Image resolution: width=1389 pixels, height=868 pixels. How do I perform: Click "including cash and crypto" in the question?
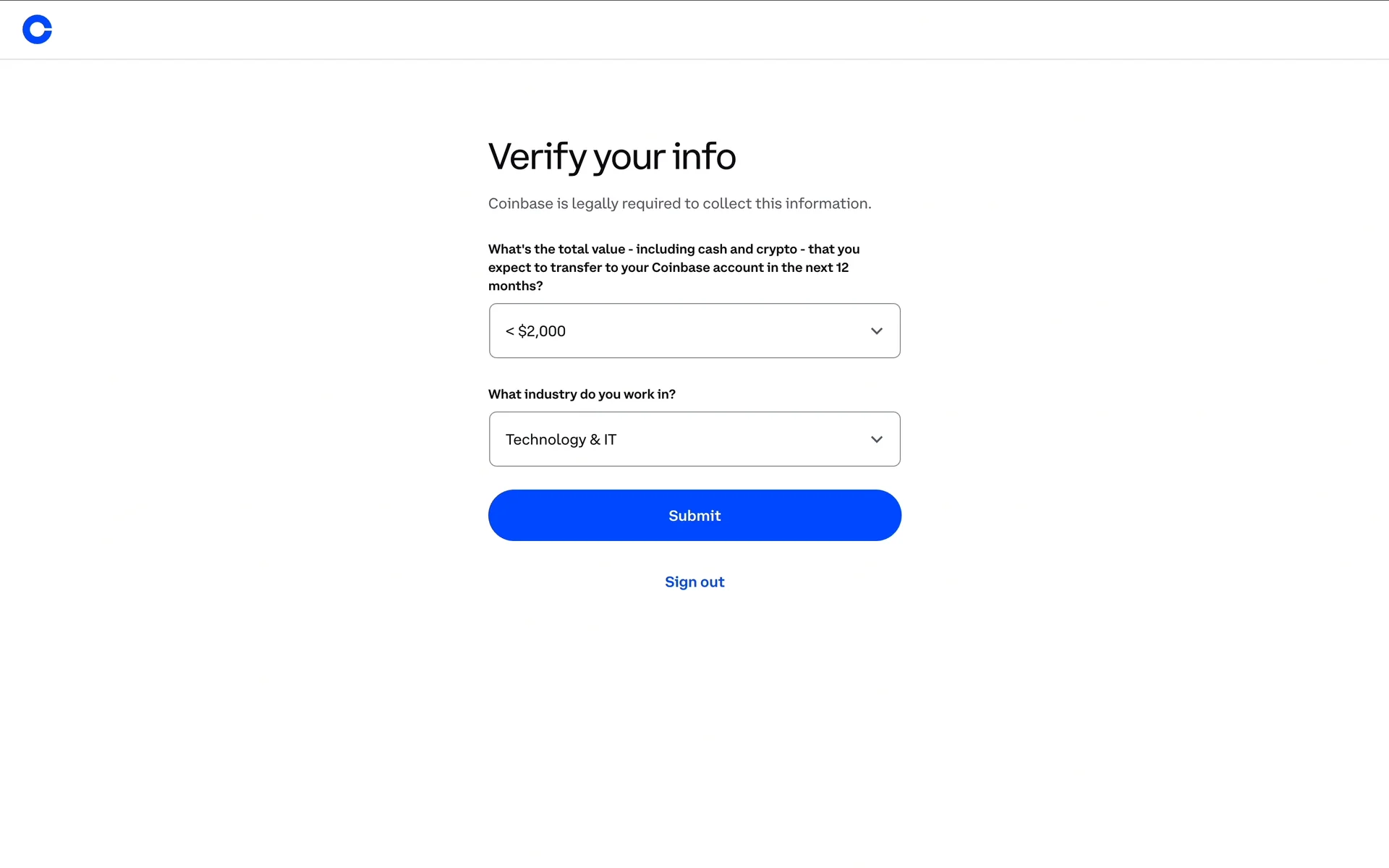pos(716,250)
